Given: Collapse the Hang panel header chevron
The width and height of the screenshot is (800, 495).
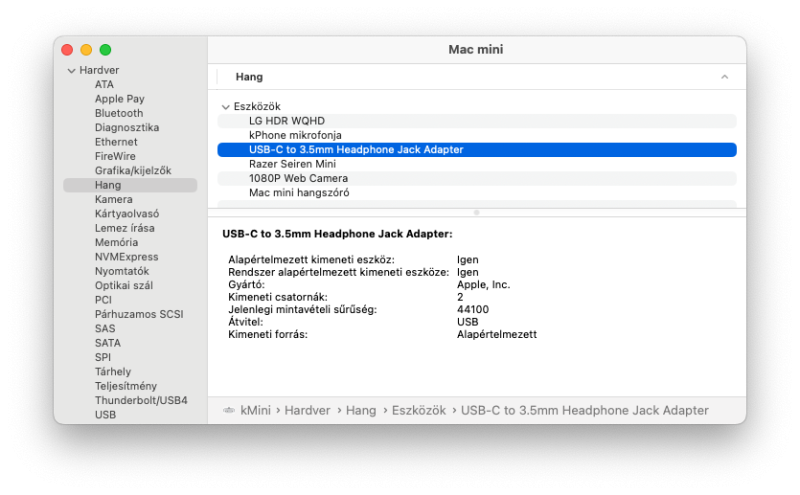Looking at the screenshot, I should point(724,77).
